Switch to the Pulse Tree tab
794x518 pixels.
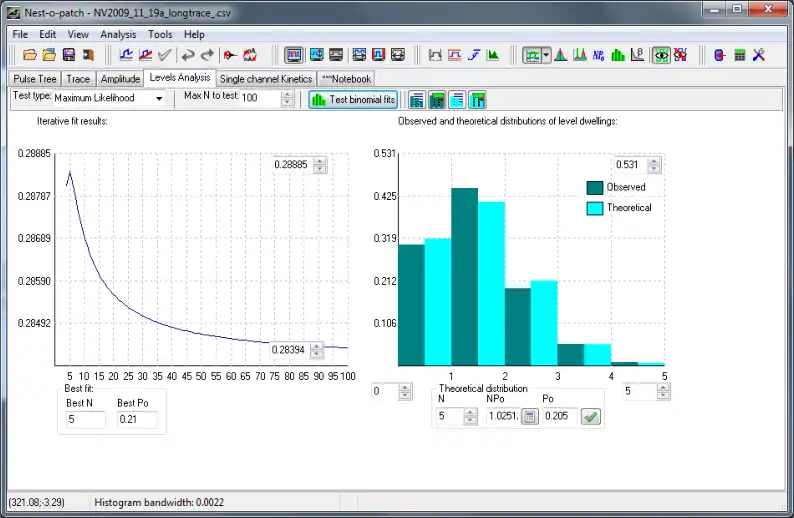click(x=35, y=79)
